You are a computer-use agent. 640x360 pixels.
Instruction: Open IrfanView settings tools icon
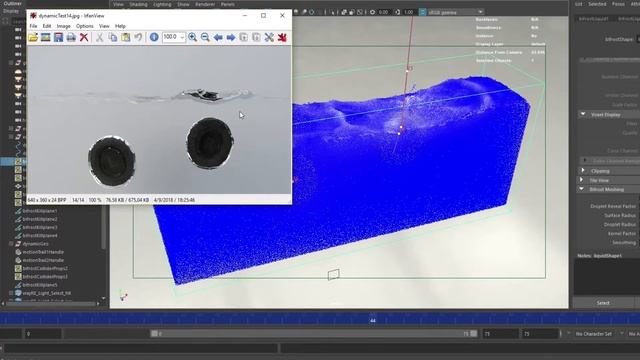[269, 38]
